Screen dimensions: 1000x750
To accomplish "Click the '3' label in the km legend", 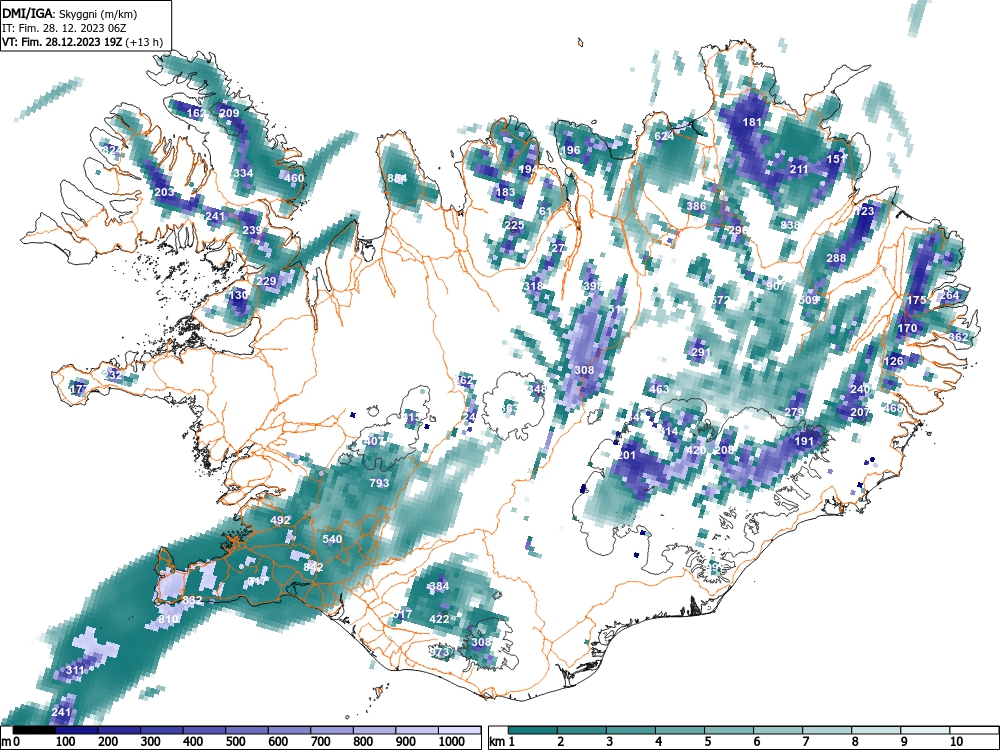I will click(609, 741).
